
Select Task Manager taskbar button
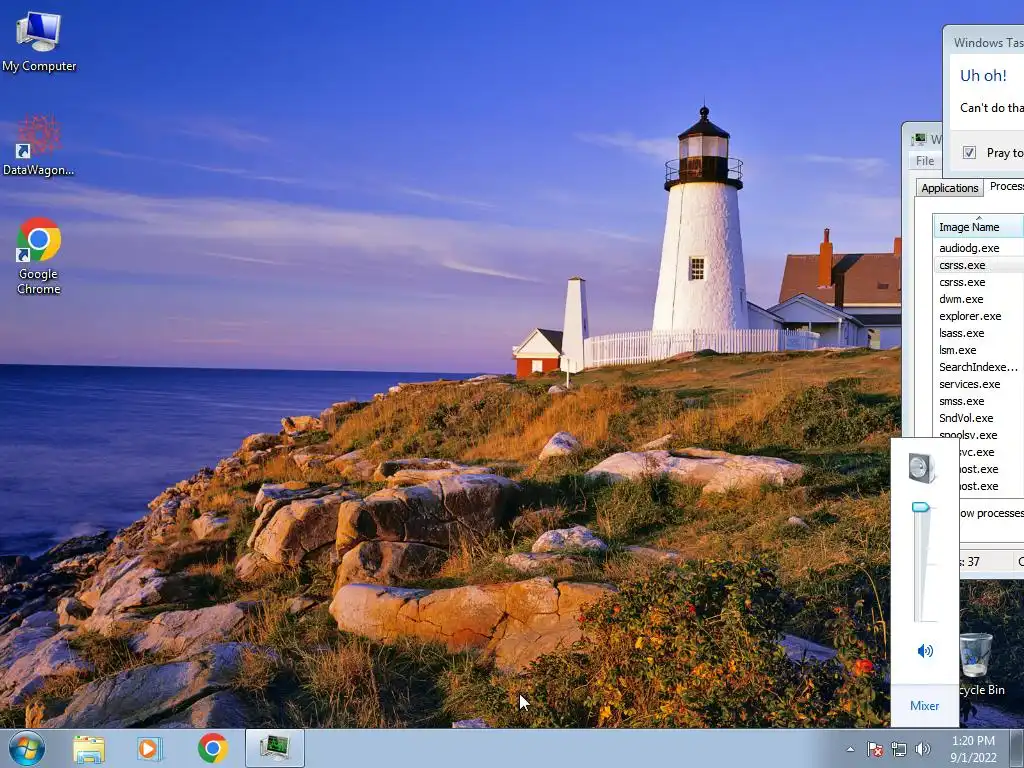click(x=275, y=748)
